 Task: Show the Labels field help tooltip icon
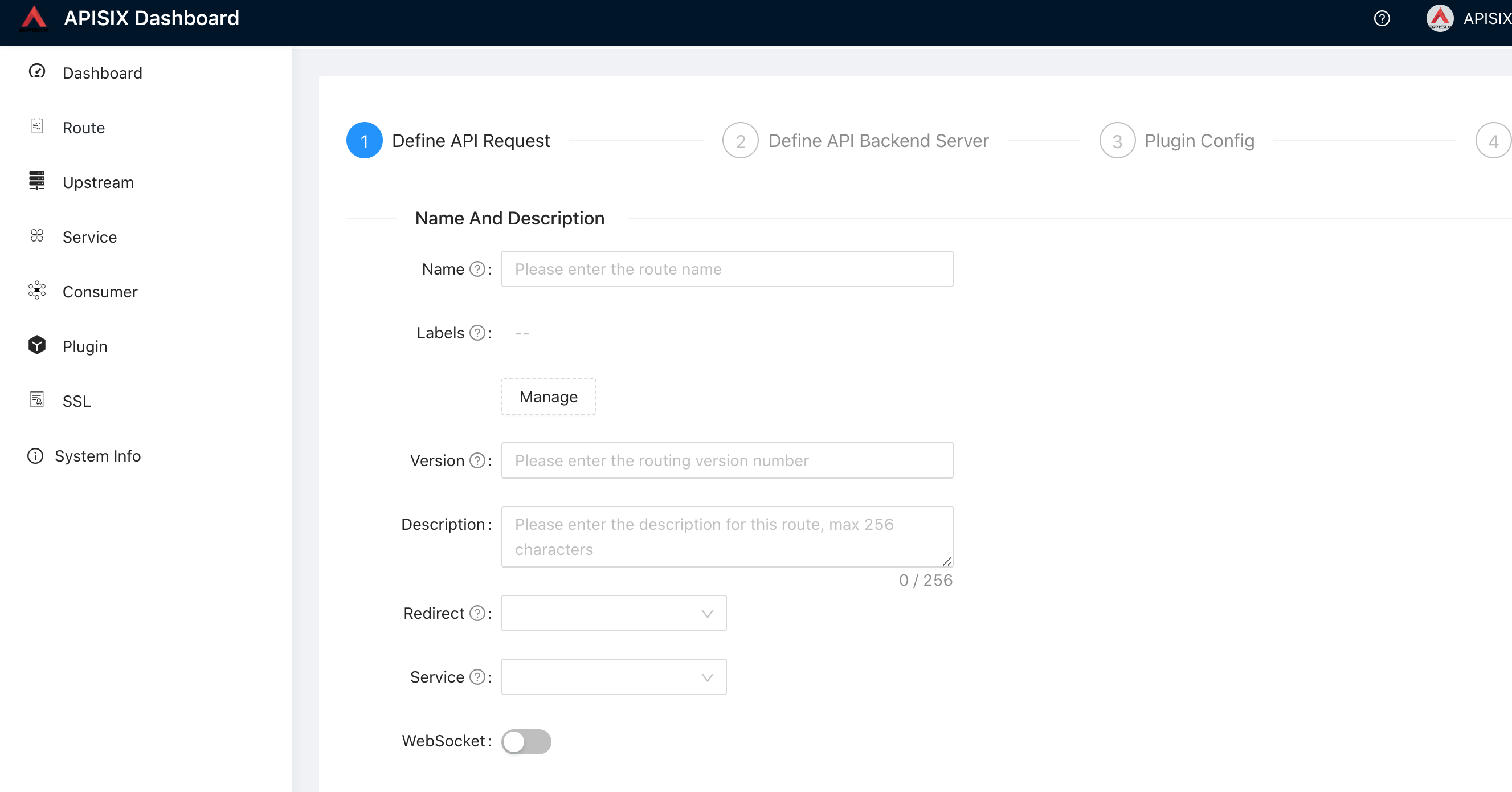pyautogui.click(x=478, y=333)
